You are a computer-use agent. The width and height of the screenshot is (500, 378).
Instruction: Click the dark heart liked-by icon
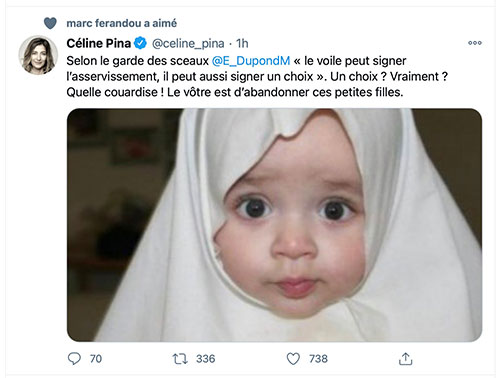[50, 23]
